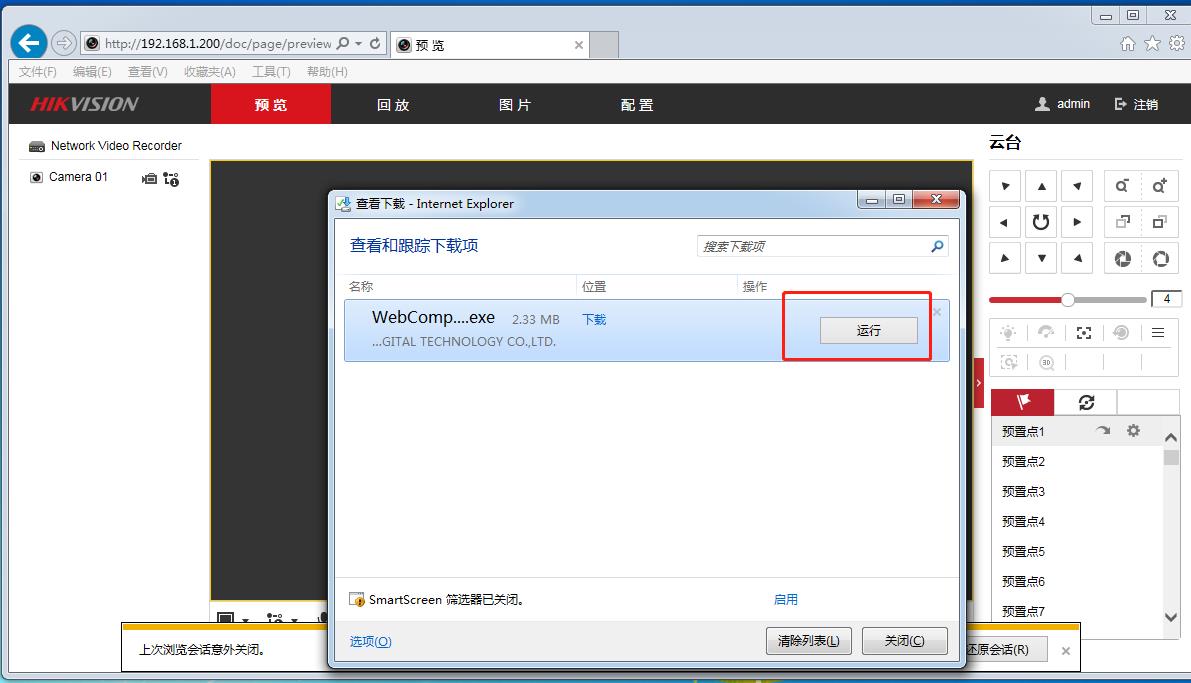Run the downloaded WebComponents exe with 运行
Viewport: 1191px width, 683px height.
(868, 331)
